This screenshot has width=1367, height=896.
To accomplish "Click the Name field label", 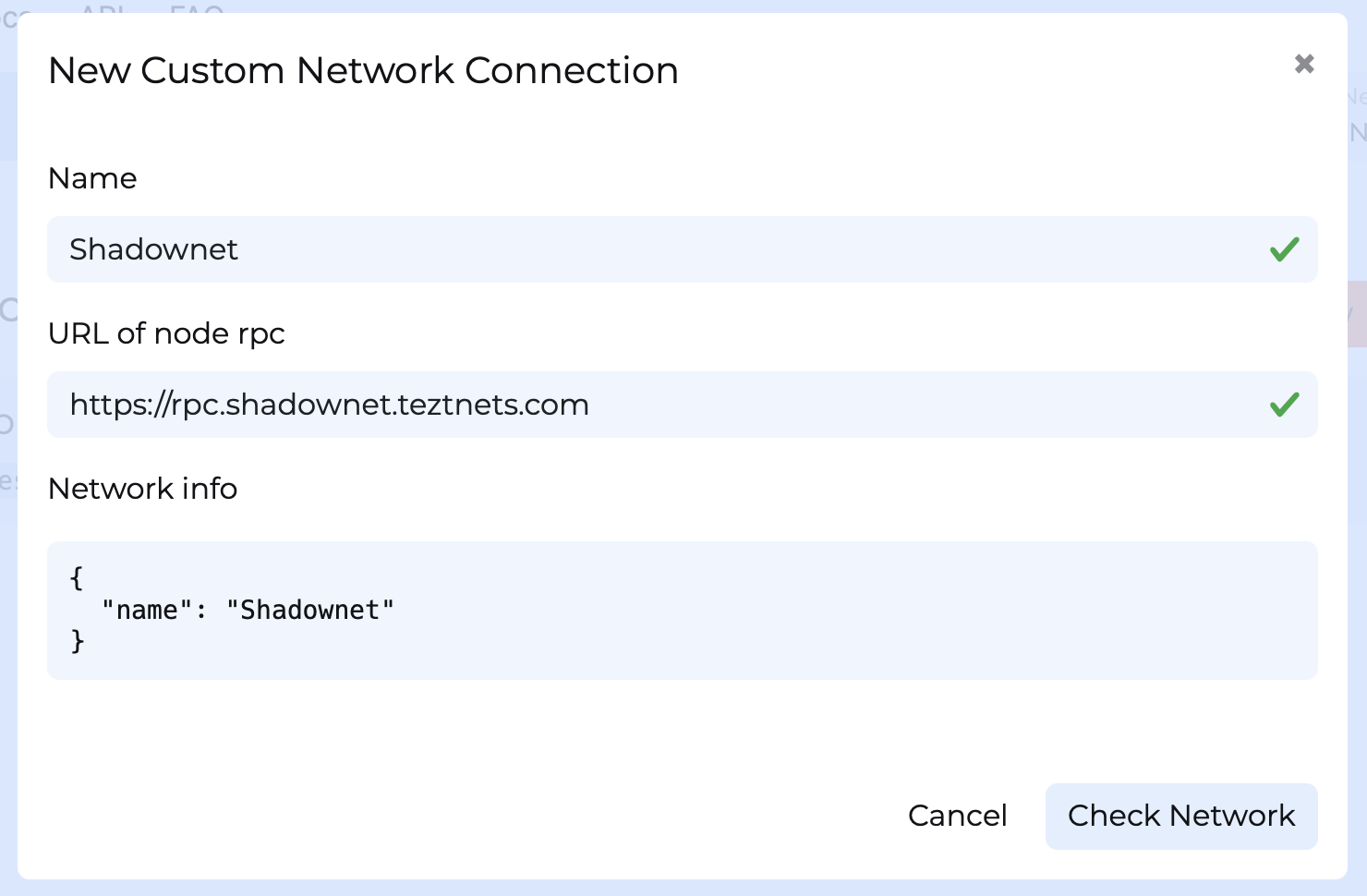I will [x=92, y=178].
